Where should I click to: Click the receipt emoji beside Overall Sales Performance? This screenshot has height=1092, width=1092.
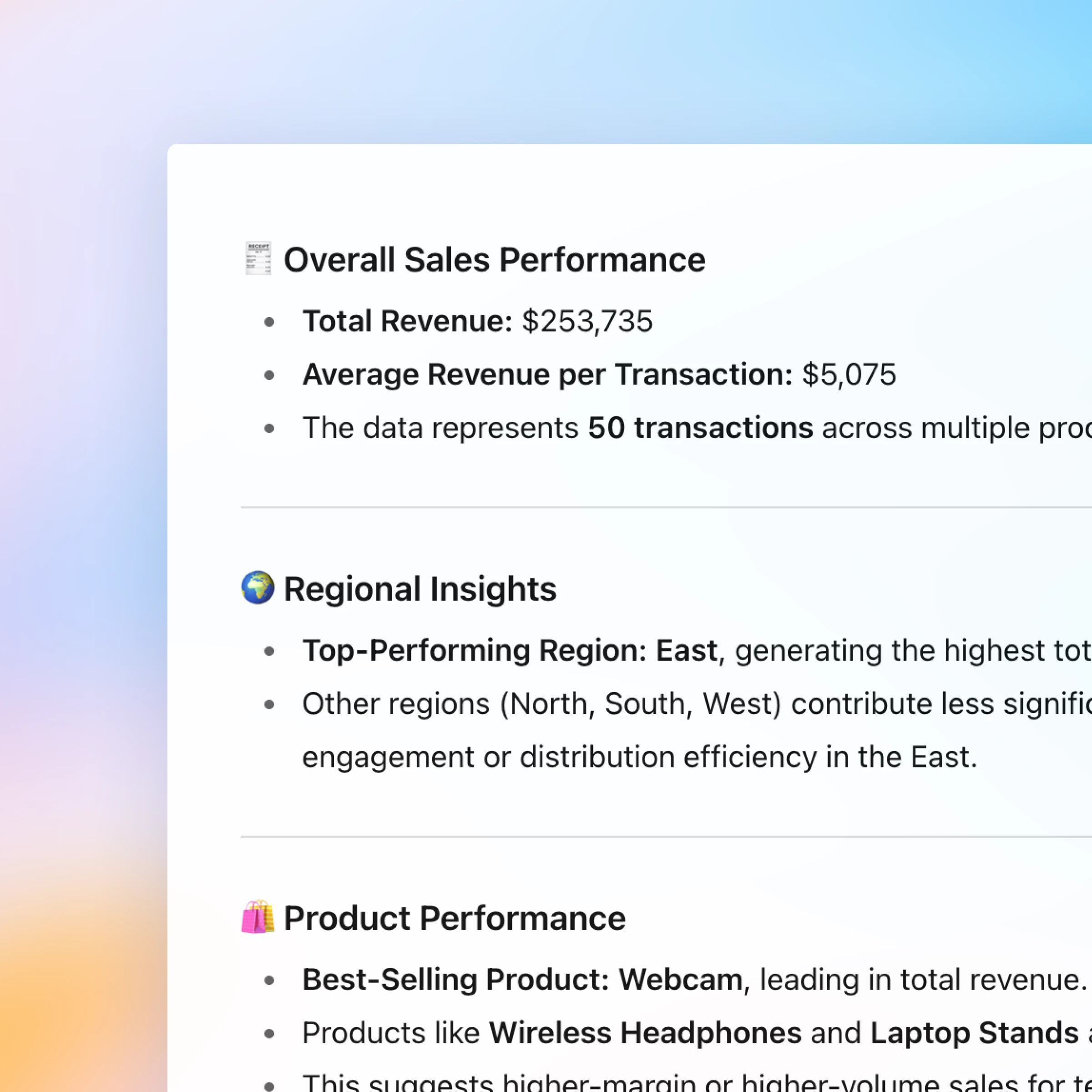click(258, 259)
